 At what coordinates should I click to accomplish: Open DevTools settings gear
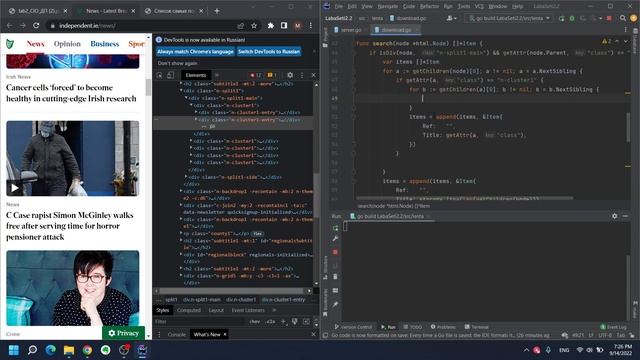coord(290,75)
